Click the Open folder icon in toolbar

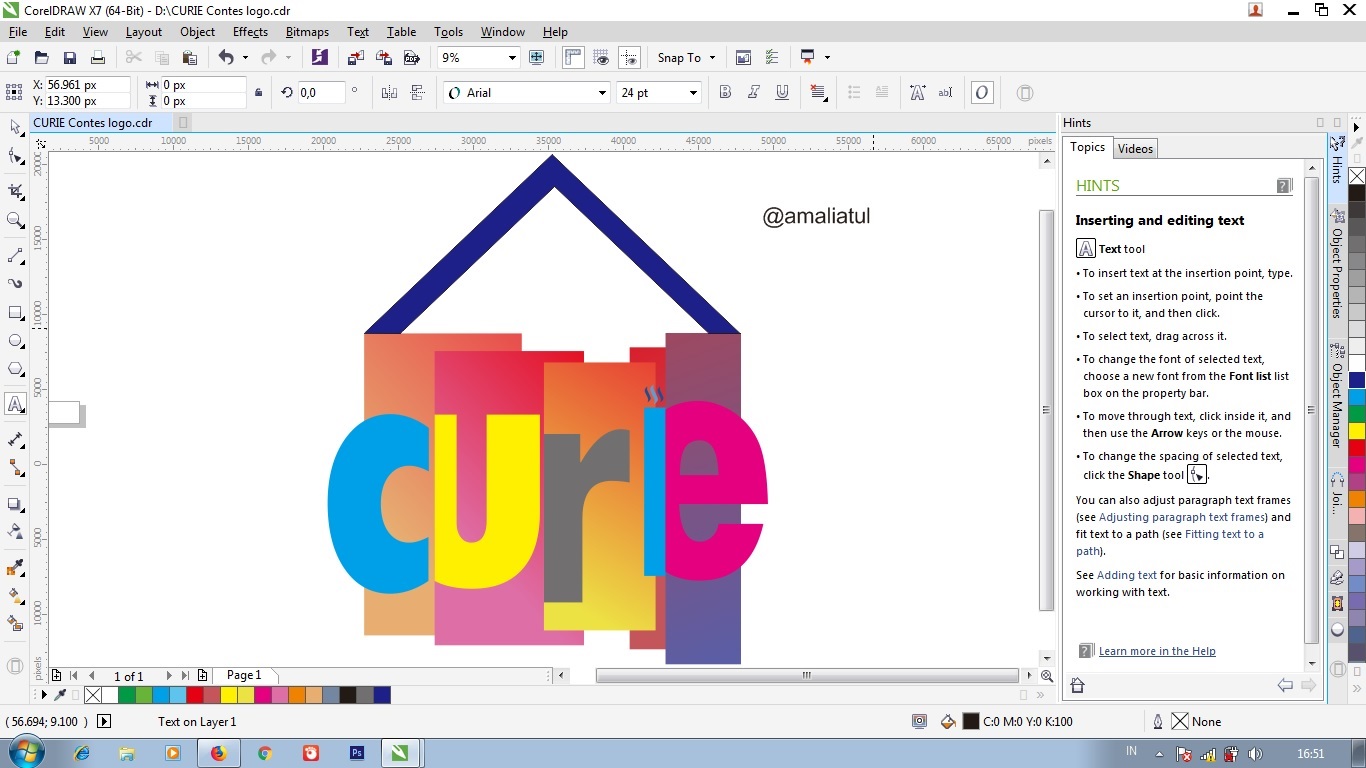[41, 58]
